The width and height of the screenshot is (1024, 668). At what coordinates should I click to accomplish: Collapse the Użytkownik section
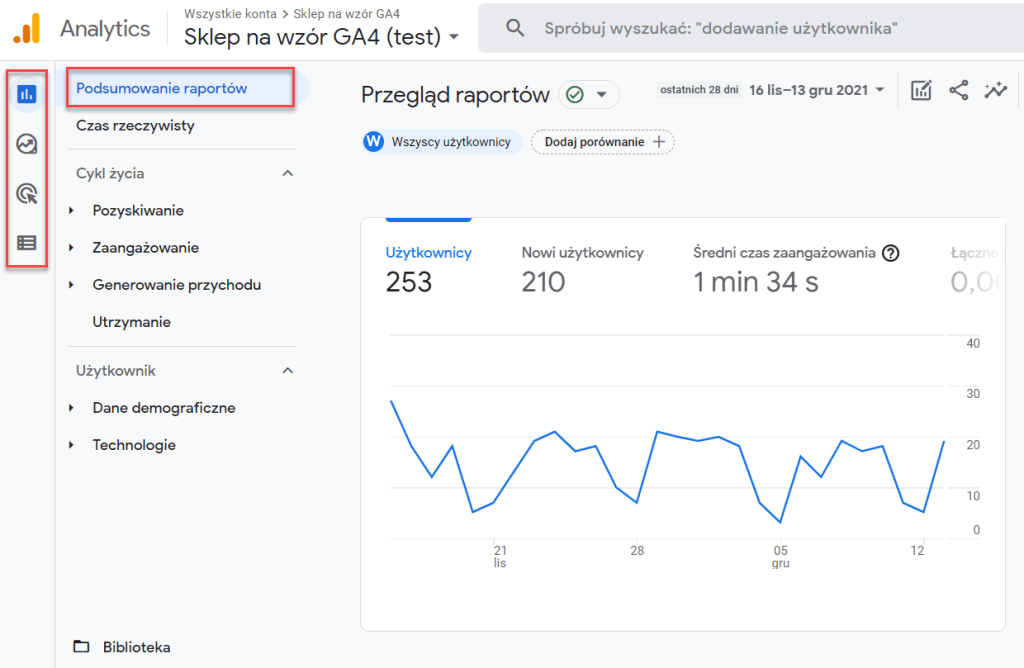tap(288, 371)
